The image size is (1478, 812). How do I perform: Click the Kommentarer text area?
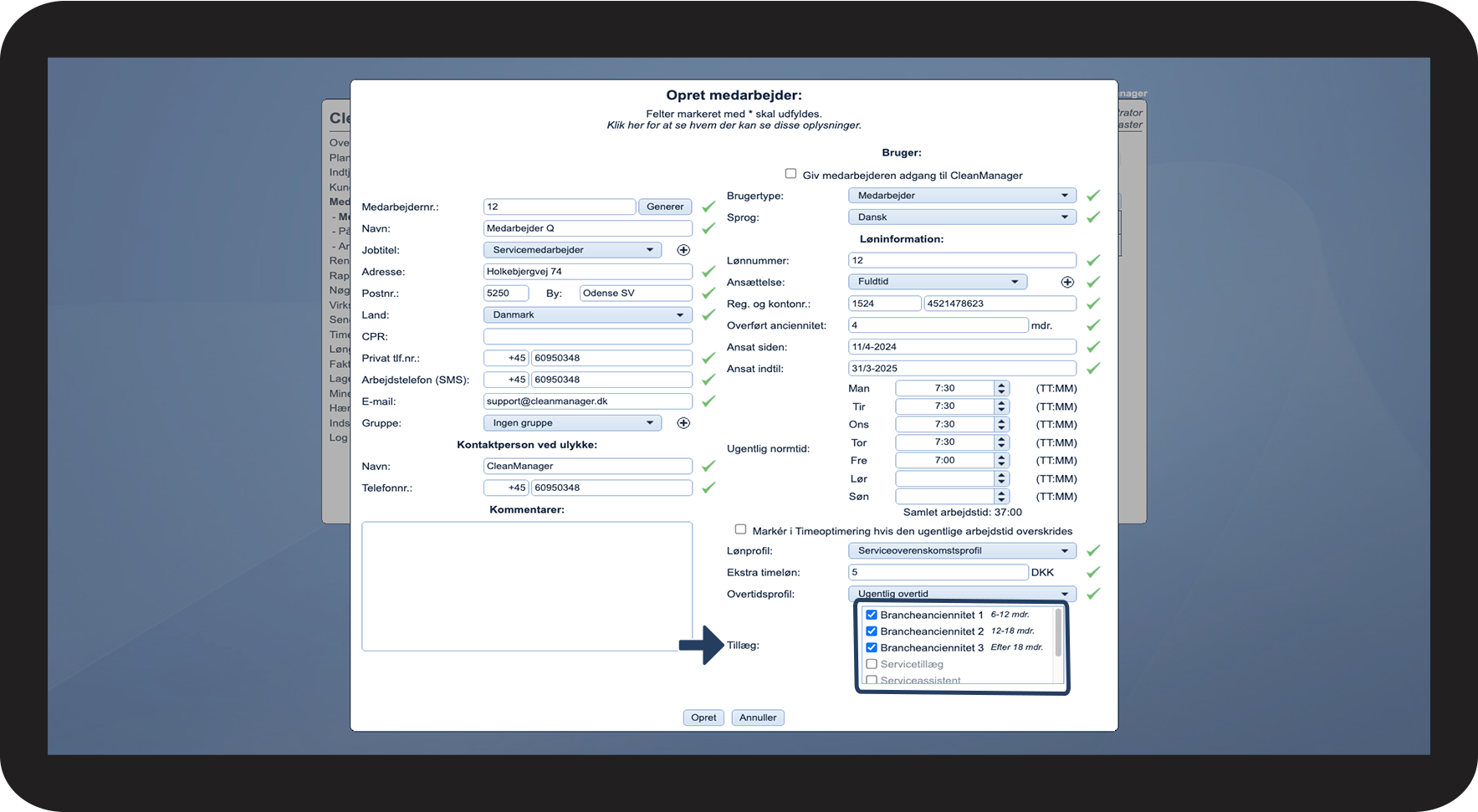(x=527, y=586)
